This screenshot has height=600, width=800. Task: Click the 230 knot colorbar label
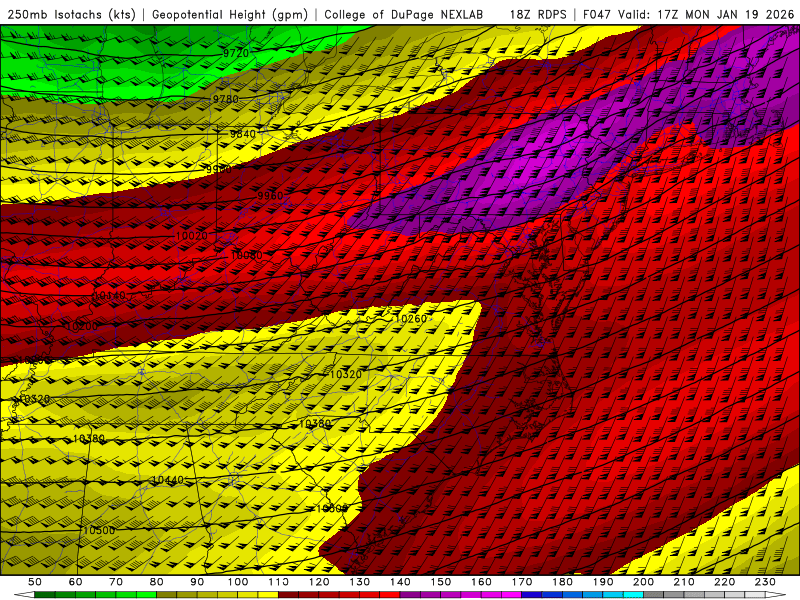(x=765, y=582)
